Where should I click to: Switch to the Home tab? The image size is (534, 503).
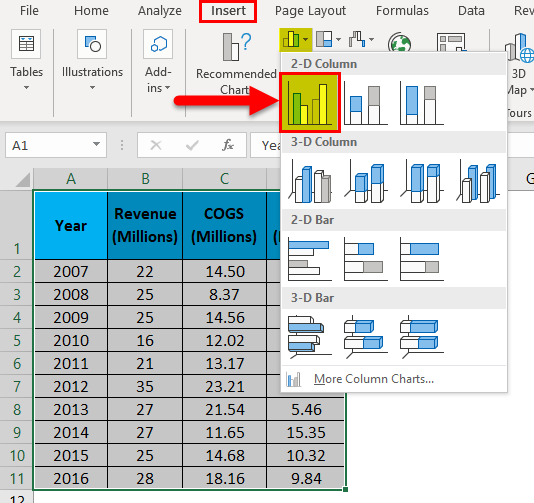click(91, 11)
